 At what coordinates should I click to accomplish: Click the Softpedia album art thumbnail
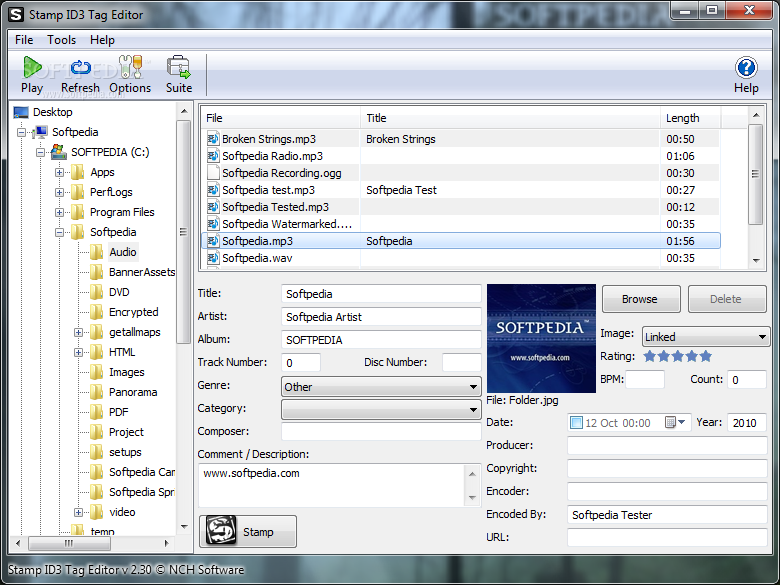click(x=541, y=338)
